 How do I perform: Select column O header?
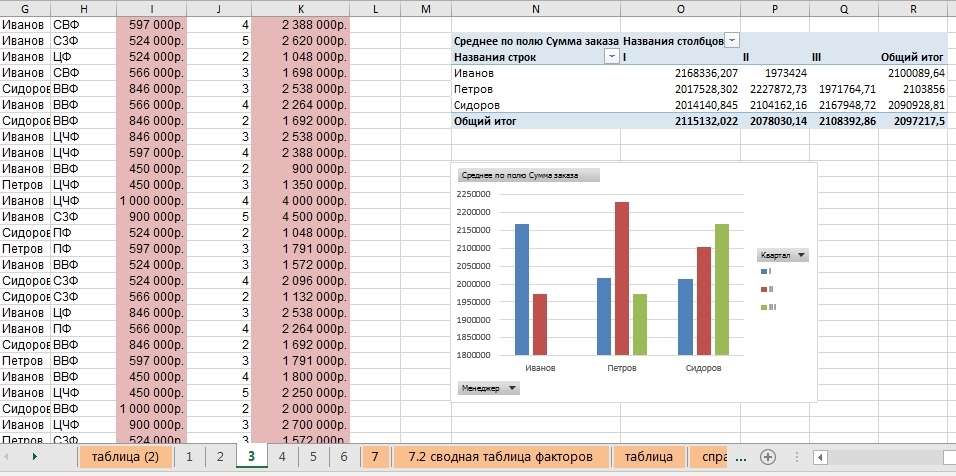680,9
